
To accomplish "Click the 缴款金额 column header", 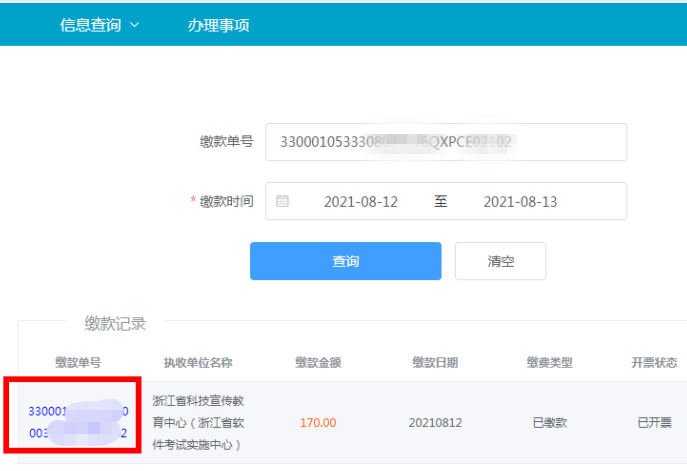I will point(318,362).
